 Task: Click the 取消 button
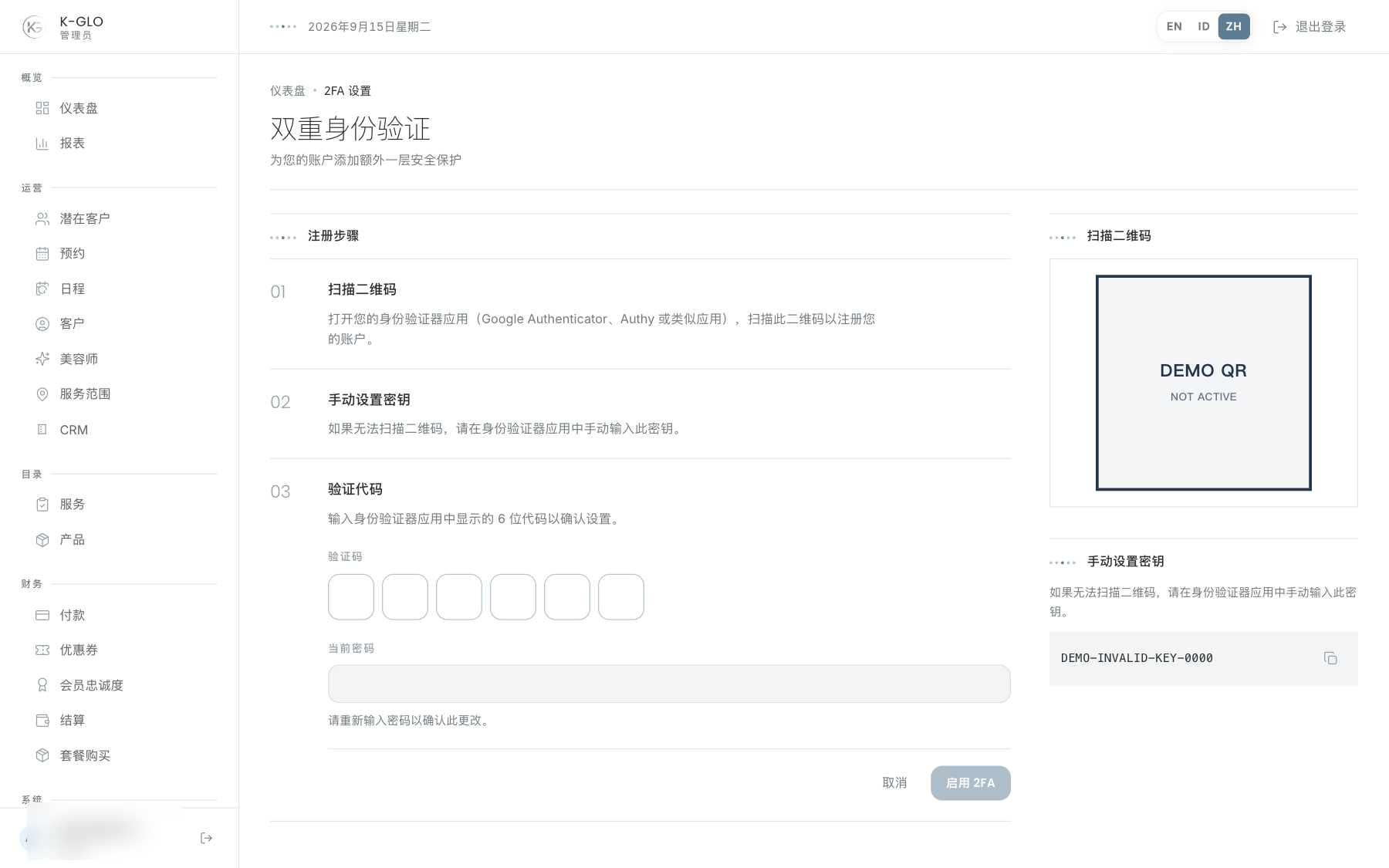[894, 783]
